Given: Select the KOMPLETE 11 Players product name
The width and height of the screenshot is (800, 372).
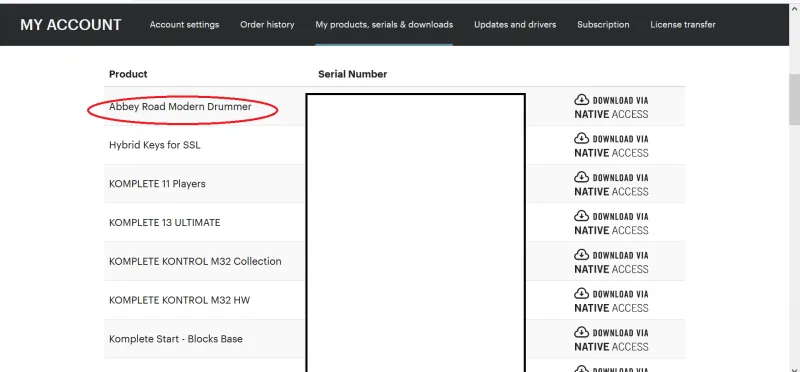Looking at the screenshot, I should pyautogui.click(x=157, y=184).
